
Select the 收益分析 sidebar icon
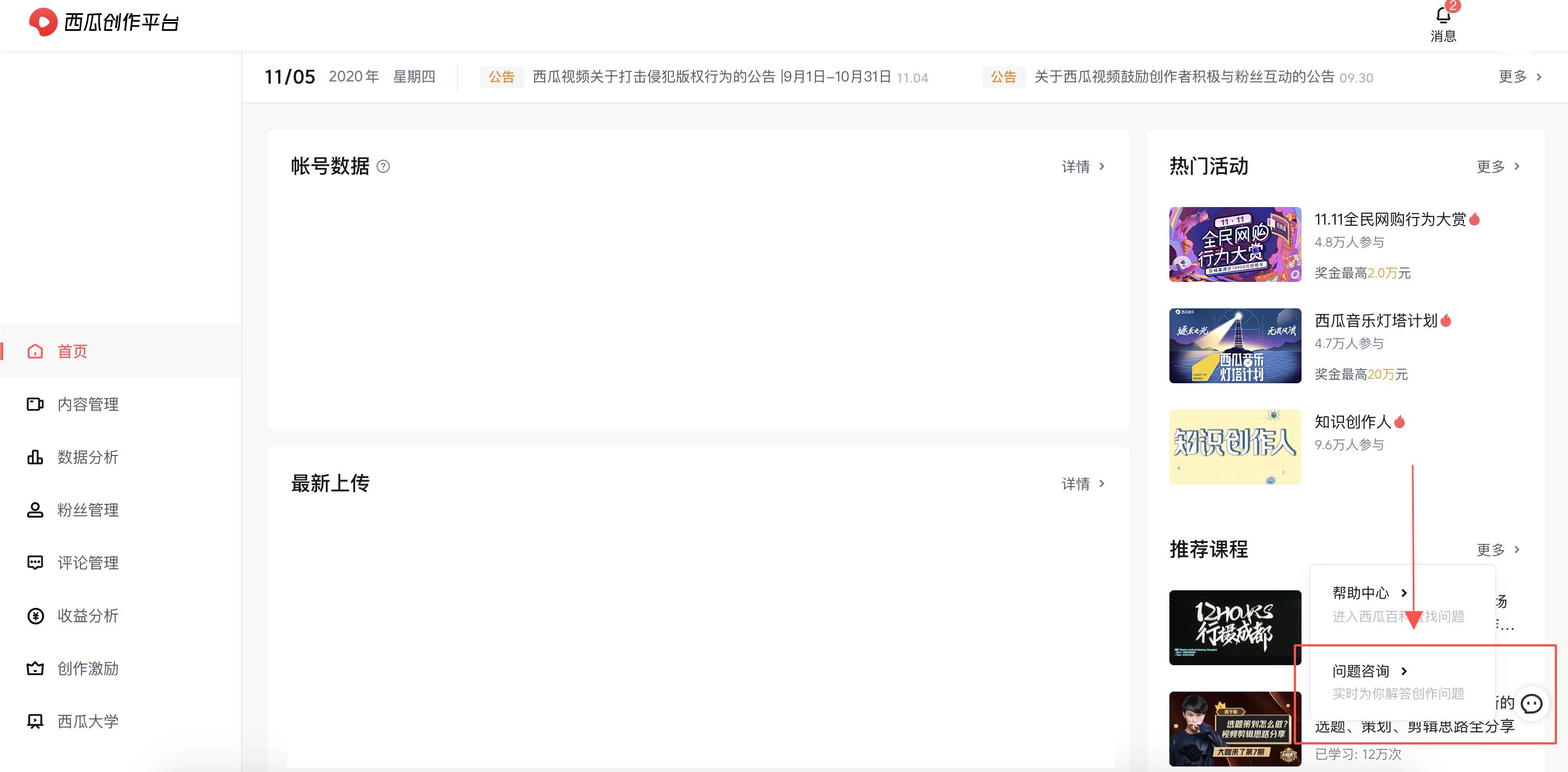point(35,616)
